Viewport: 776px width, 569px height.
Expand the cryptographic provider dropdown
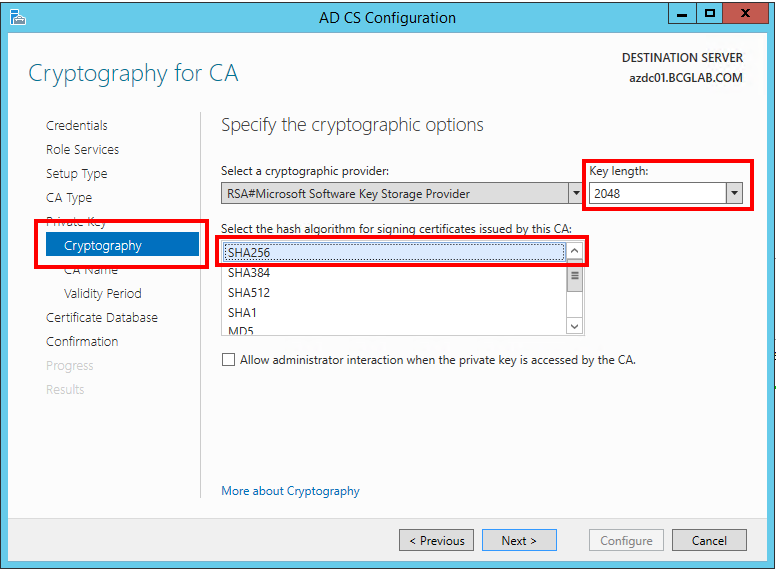pyautogui.click(x=576, y=193)
